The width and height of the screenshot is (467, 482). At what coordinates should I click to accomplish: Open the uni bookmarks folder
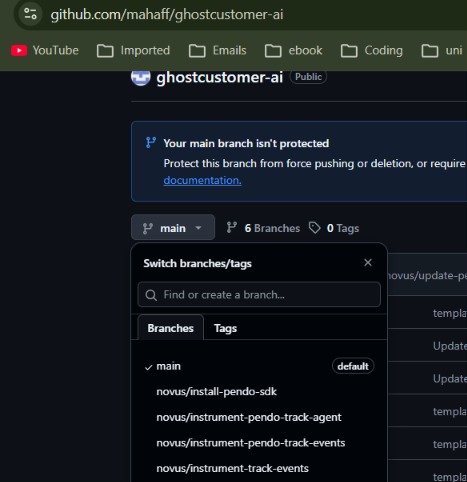pos(442,50)
